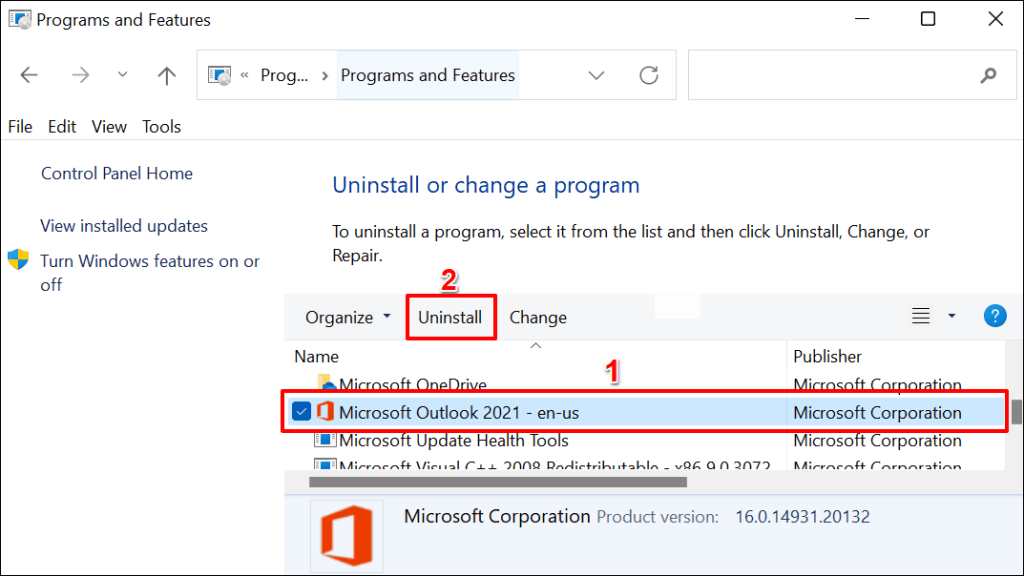
Task: Uncheck the Microsoft Outlook 2021 checkbox
Action: (301, 412)
